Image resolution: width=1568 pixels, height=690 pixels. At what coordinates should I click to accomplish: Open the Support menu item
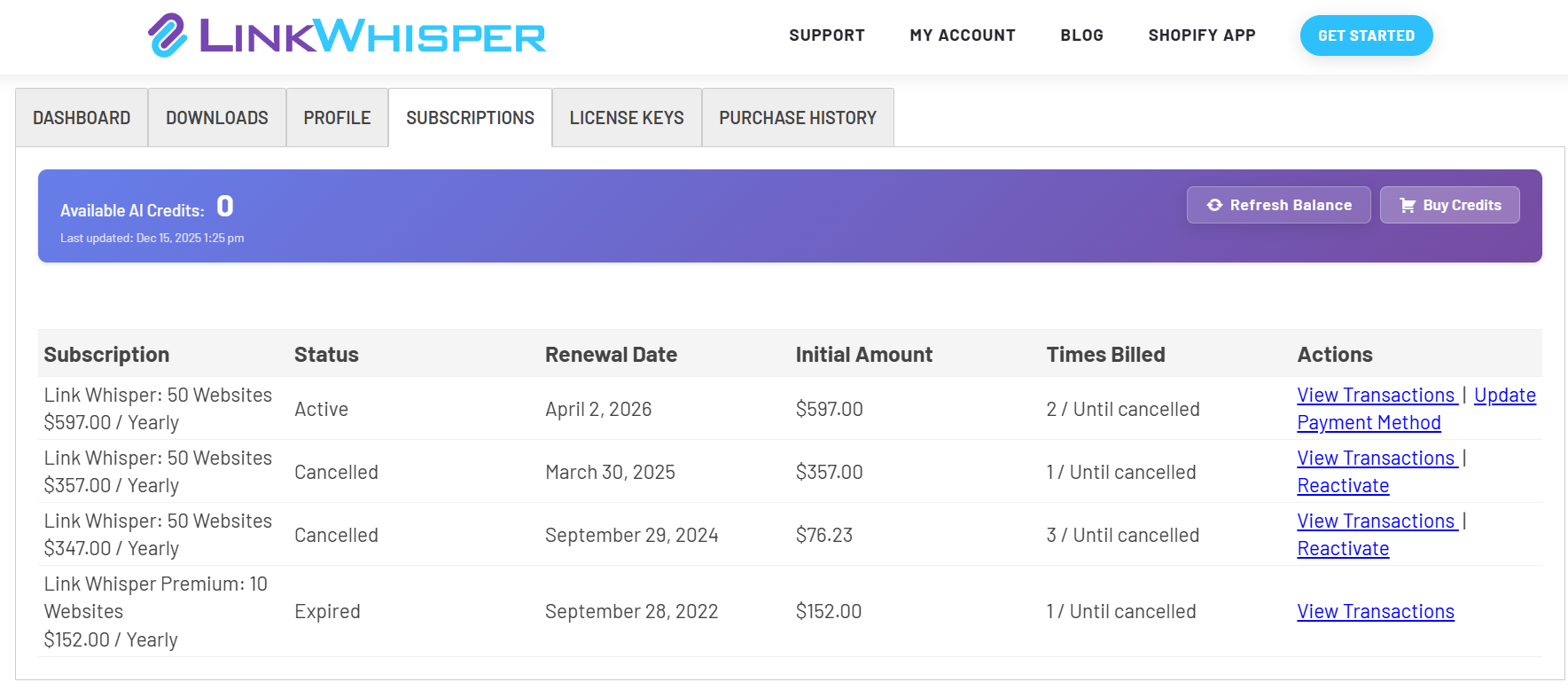click(826, 35)
